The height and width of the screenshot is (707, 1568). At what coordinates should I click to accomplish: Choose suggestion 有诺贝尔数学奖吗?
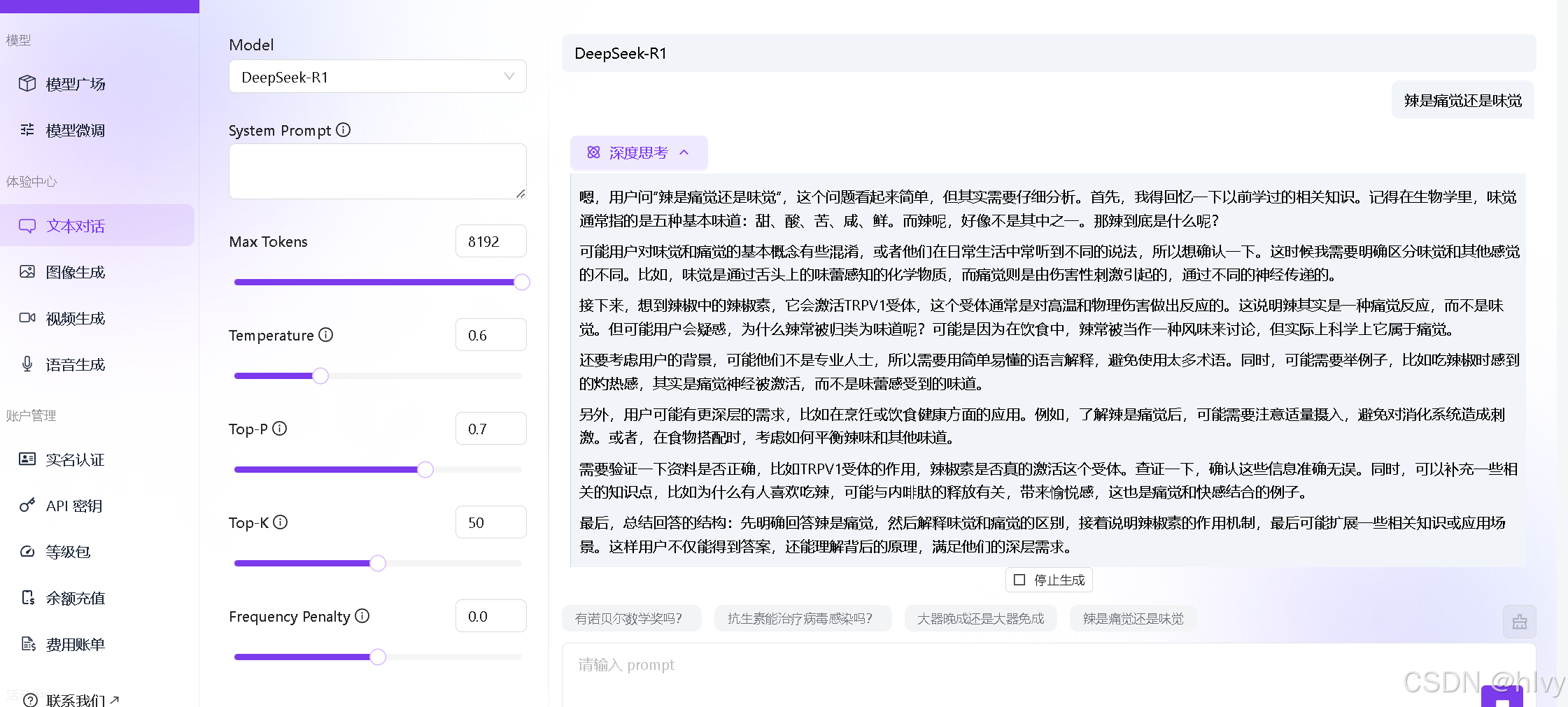[x=631, y=618]
